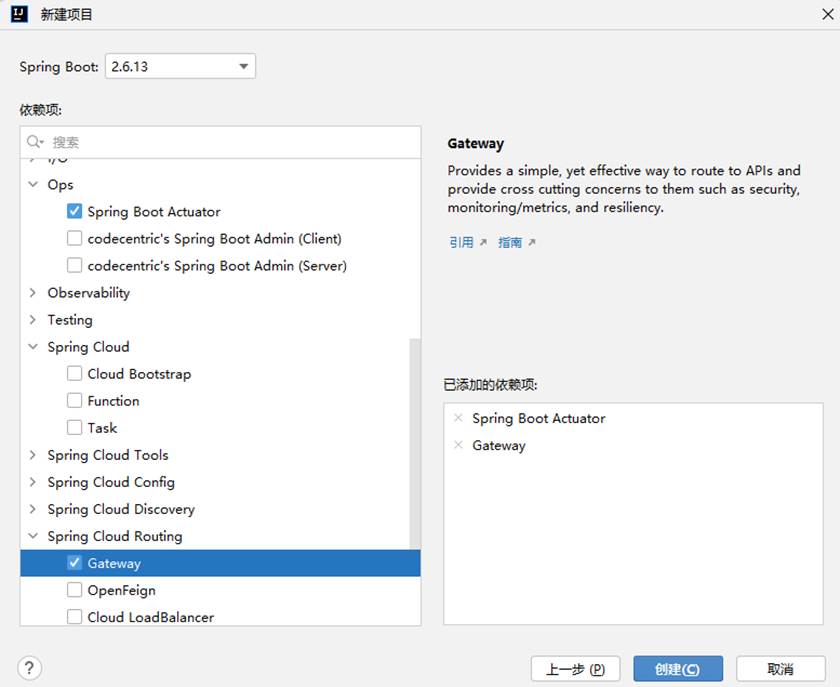Click the OpenFeign label text

tap(122, 590)
